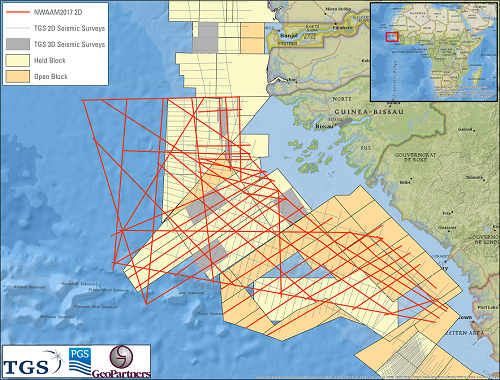
Task: Click the NORTE region label
Action: [x=342, y=99]
